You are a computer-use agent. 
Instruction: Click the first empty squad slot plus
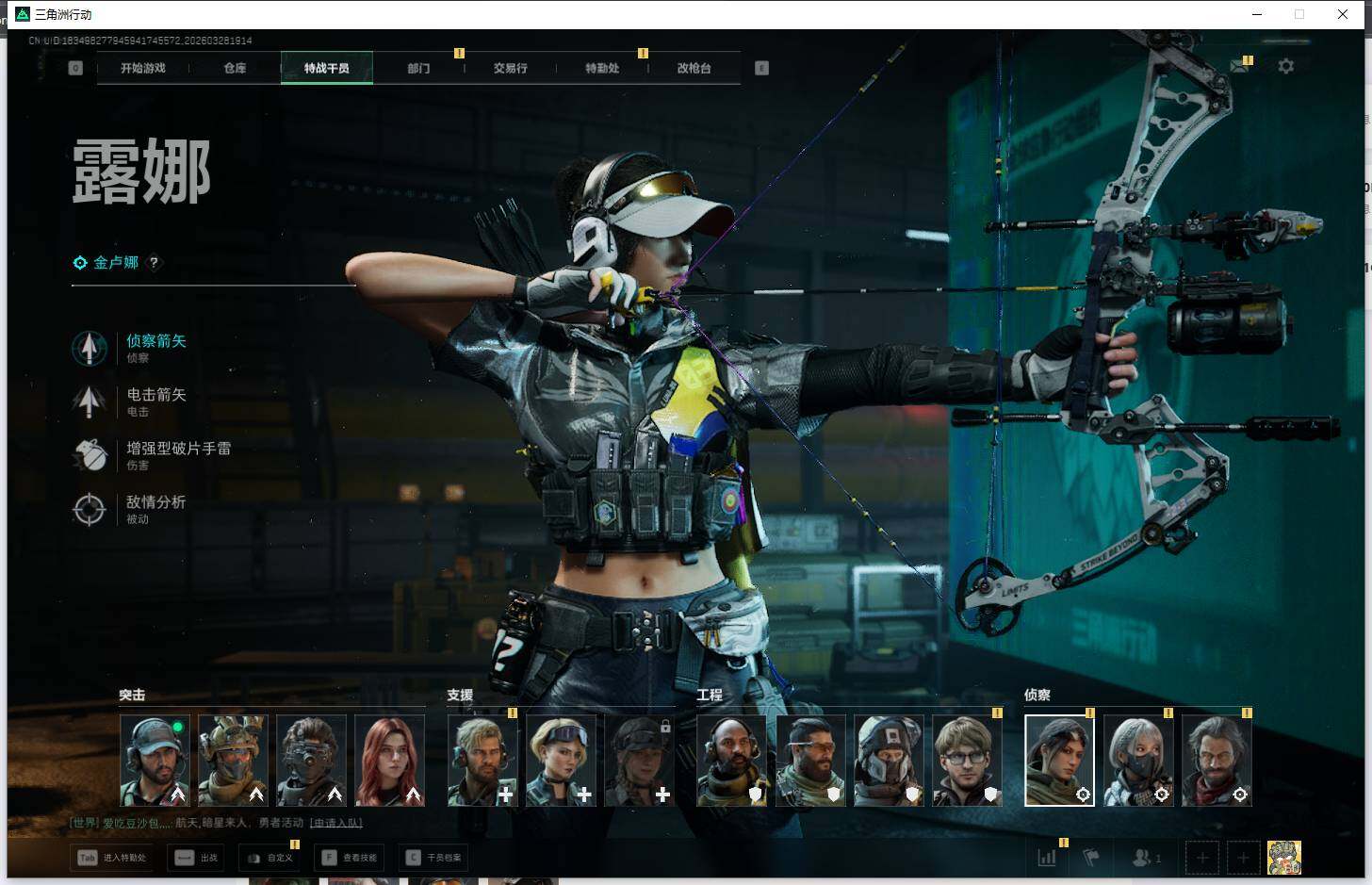pyautogui.click(x=1201, y=858)
